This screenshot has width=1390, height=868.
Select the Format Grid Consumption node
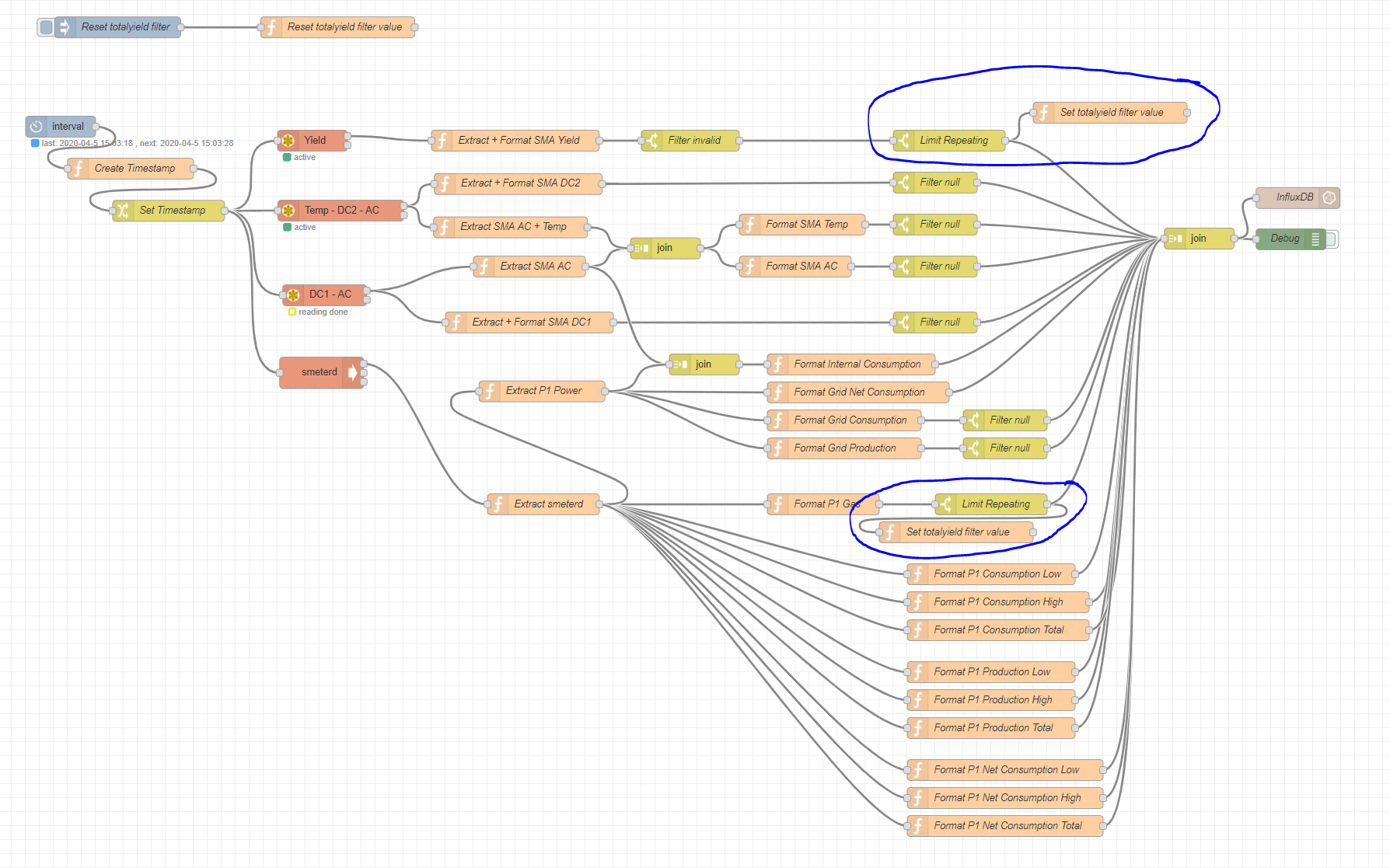click(844, 420)
